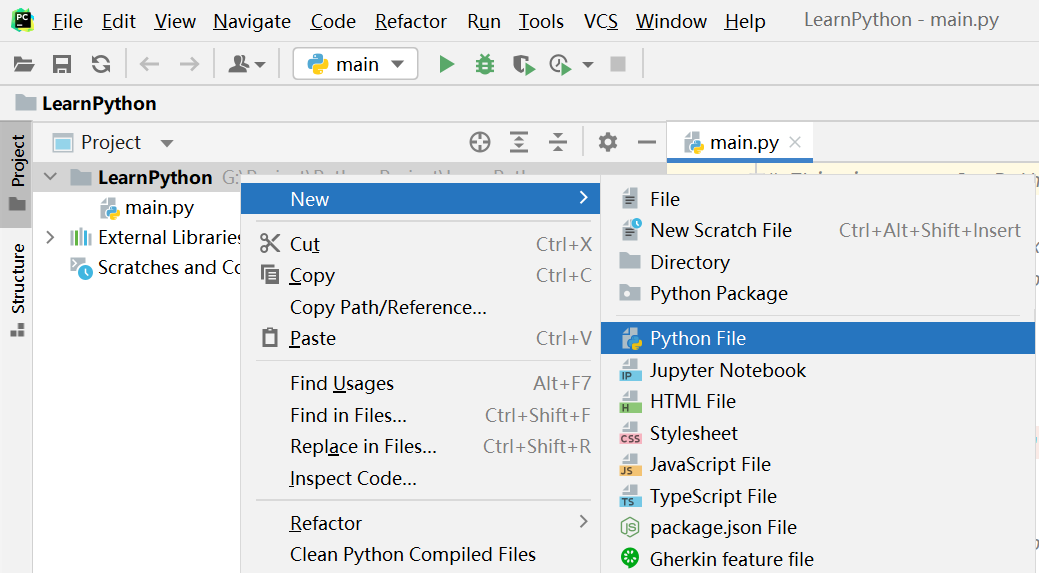Viewport: 1039px width, 573px height.
Task: Open the user account dropdown icon
Action: click(x=246, y=64)
